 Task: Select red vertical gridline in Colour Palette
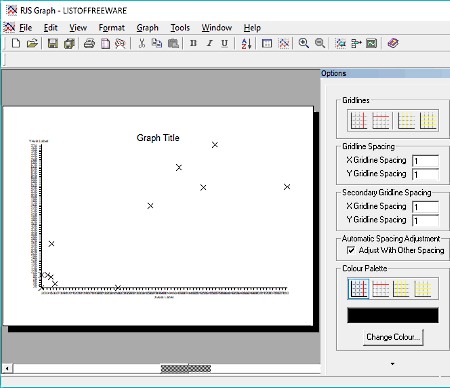click(x=359, y=289)
